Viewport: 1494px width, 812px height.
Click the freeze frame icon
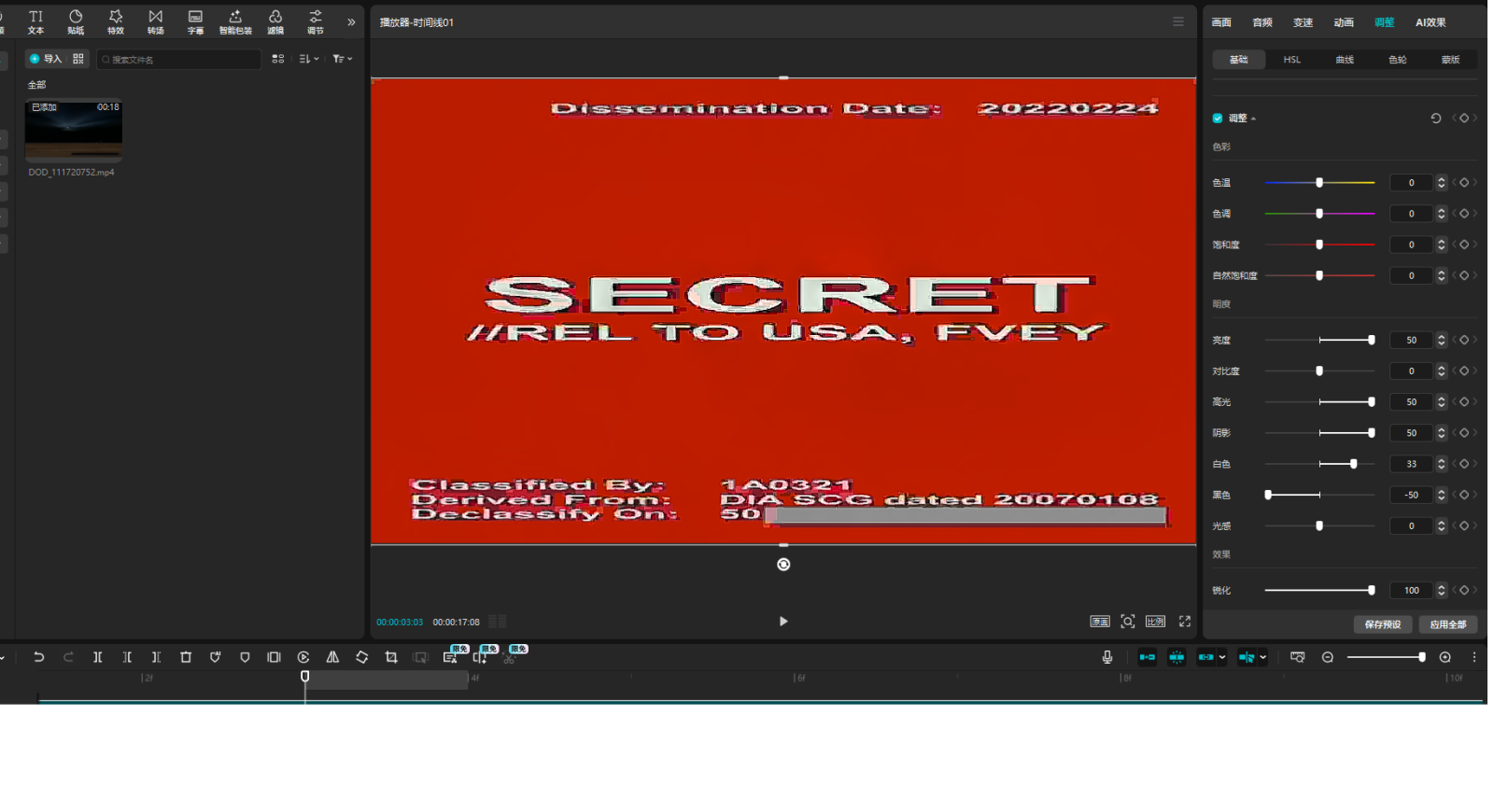274,657
